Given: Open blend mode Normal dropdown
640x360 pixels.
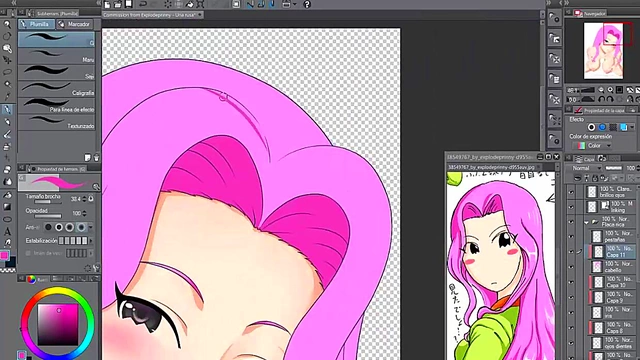Looking at the screenshot, I should tap(586, 168).
